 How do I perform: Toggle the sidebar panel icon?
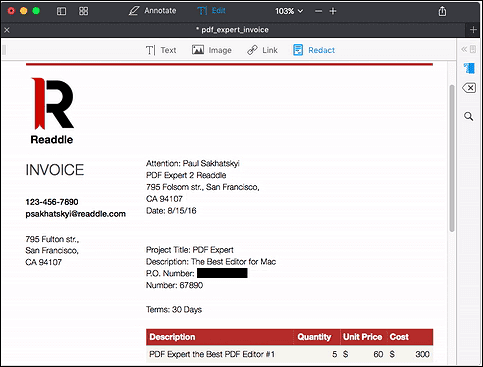coord(61,11)
